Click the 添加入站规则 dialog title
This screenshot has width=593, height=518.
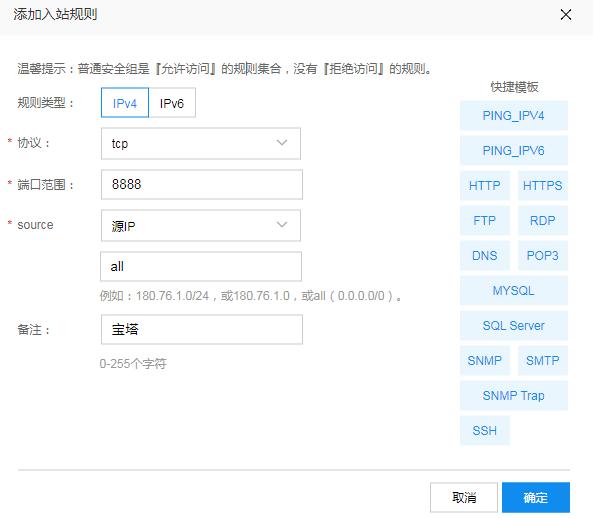(x=56, y=15)
